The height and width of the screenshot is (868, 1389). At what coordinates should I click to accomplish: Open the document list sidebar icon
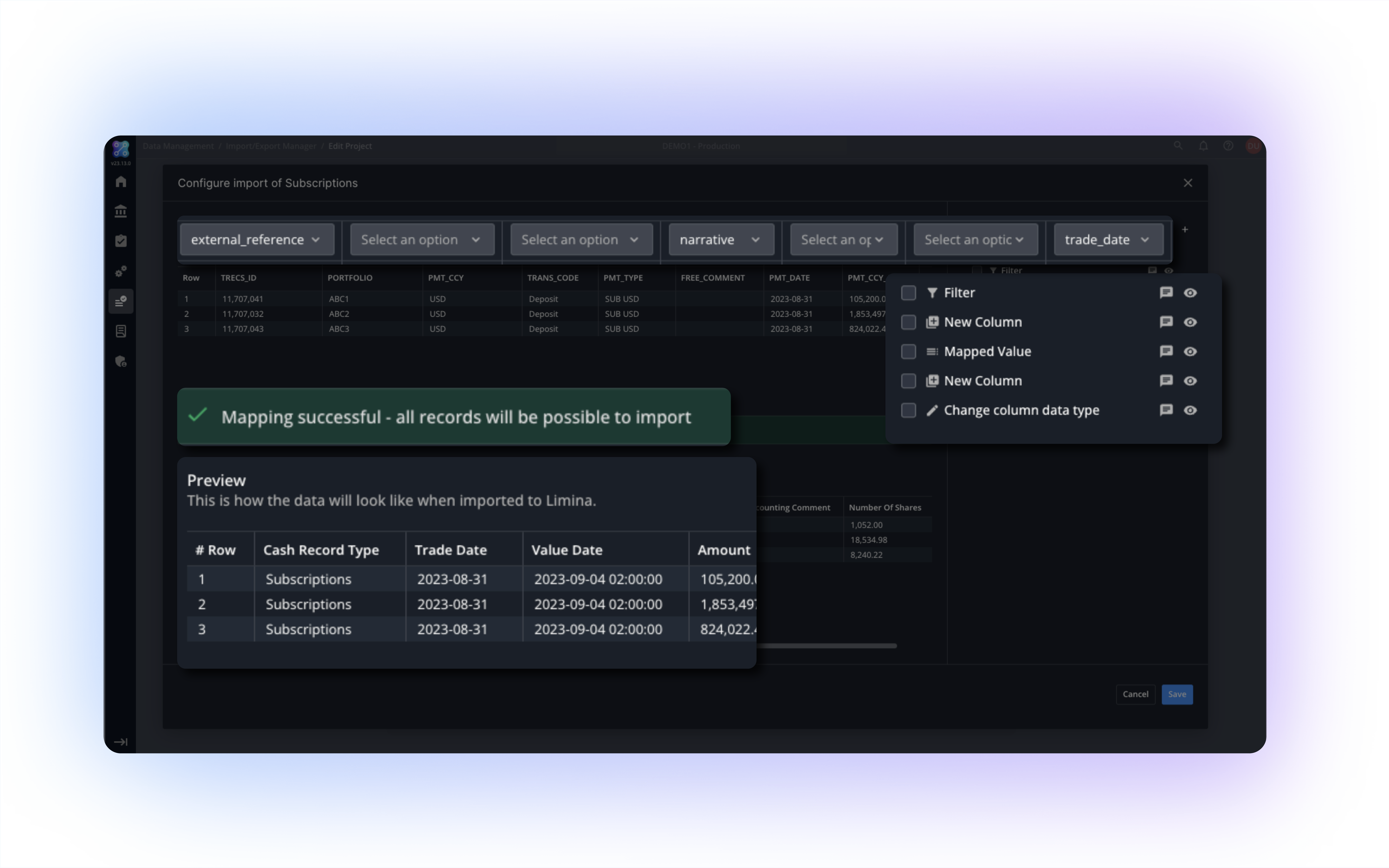click(x=121, y=331)
